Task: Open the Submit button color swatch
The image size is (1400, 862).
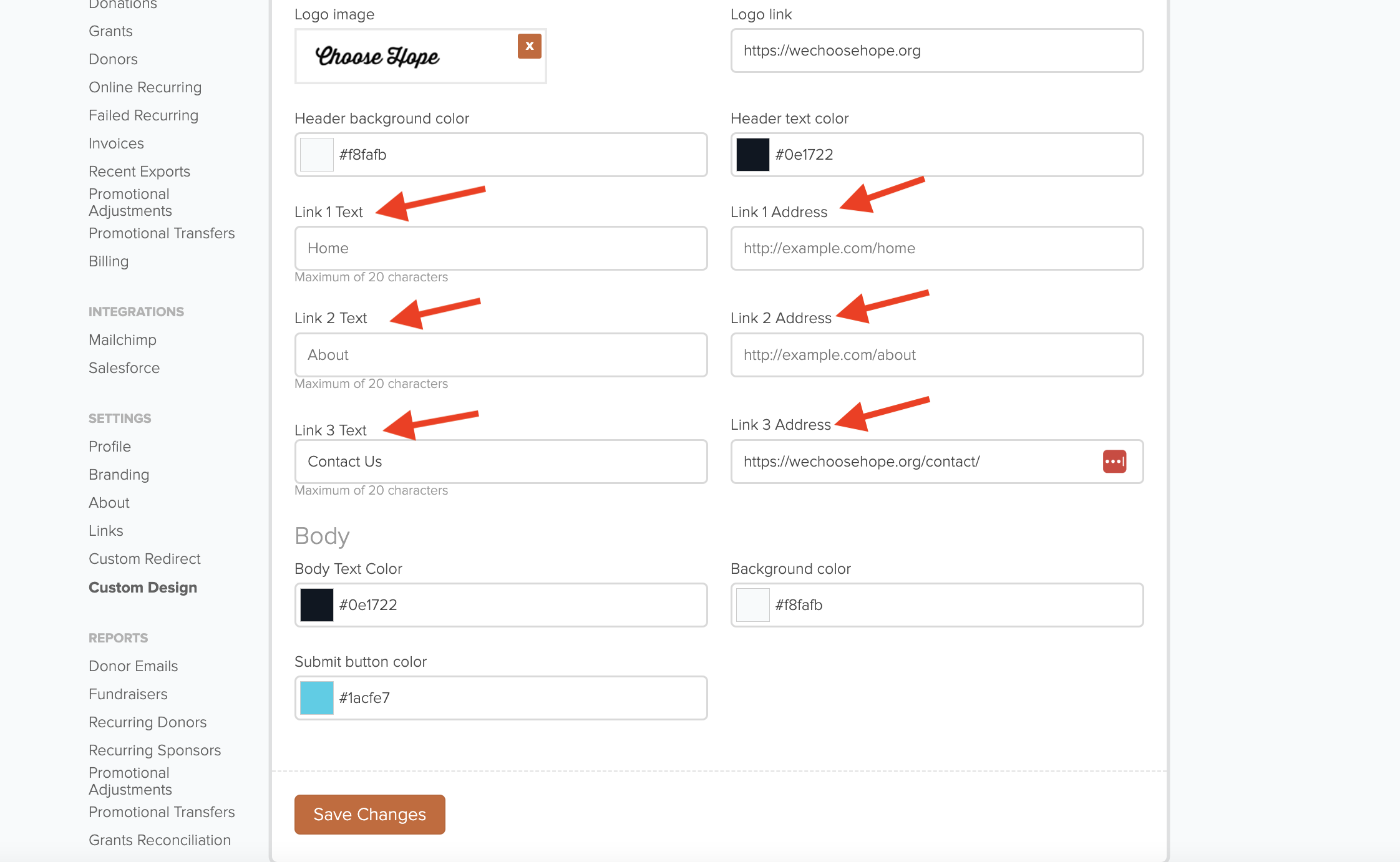Action: click(x=316, y=698)
